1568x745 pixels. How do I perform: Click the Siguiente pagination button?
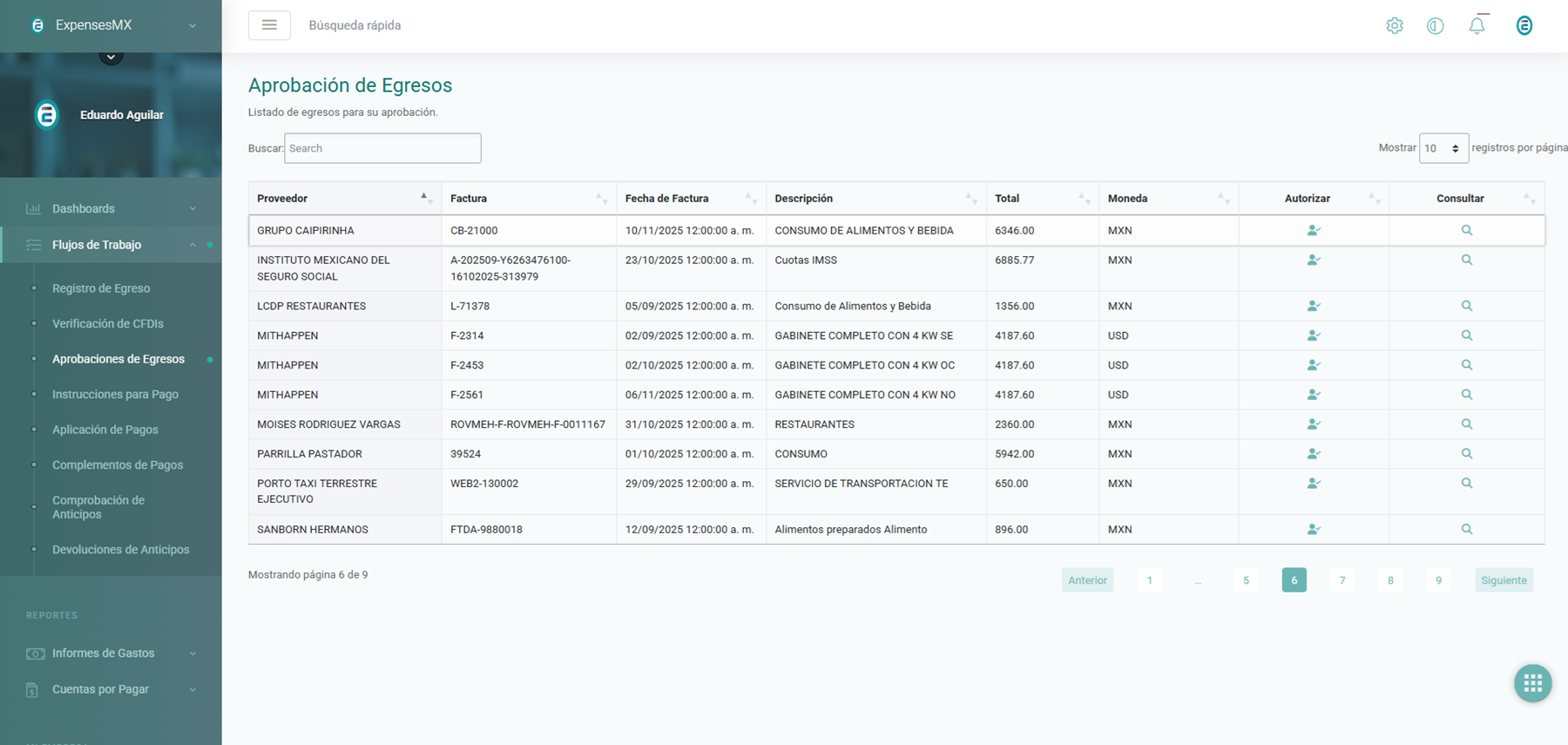[x=1503, y=580]
